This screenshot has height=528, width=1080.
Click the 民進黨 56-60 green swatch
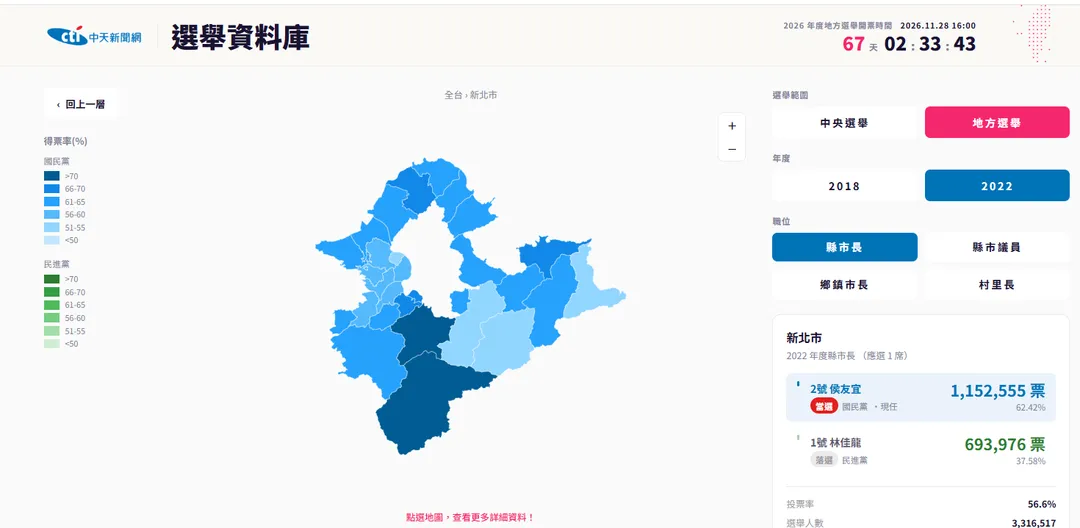pos(52,318)
